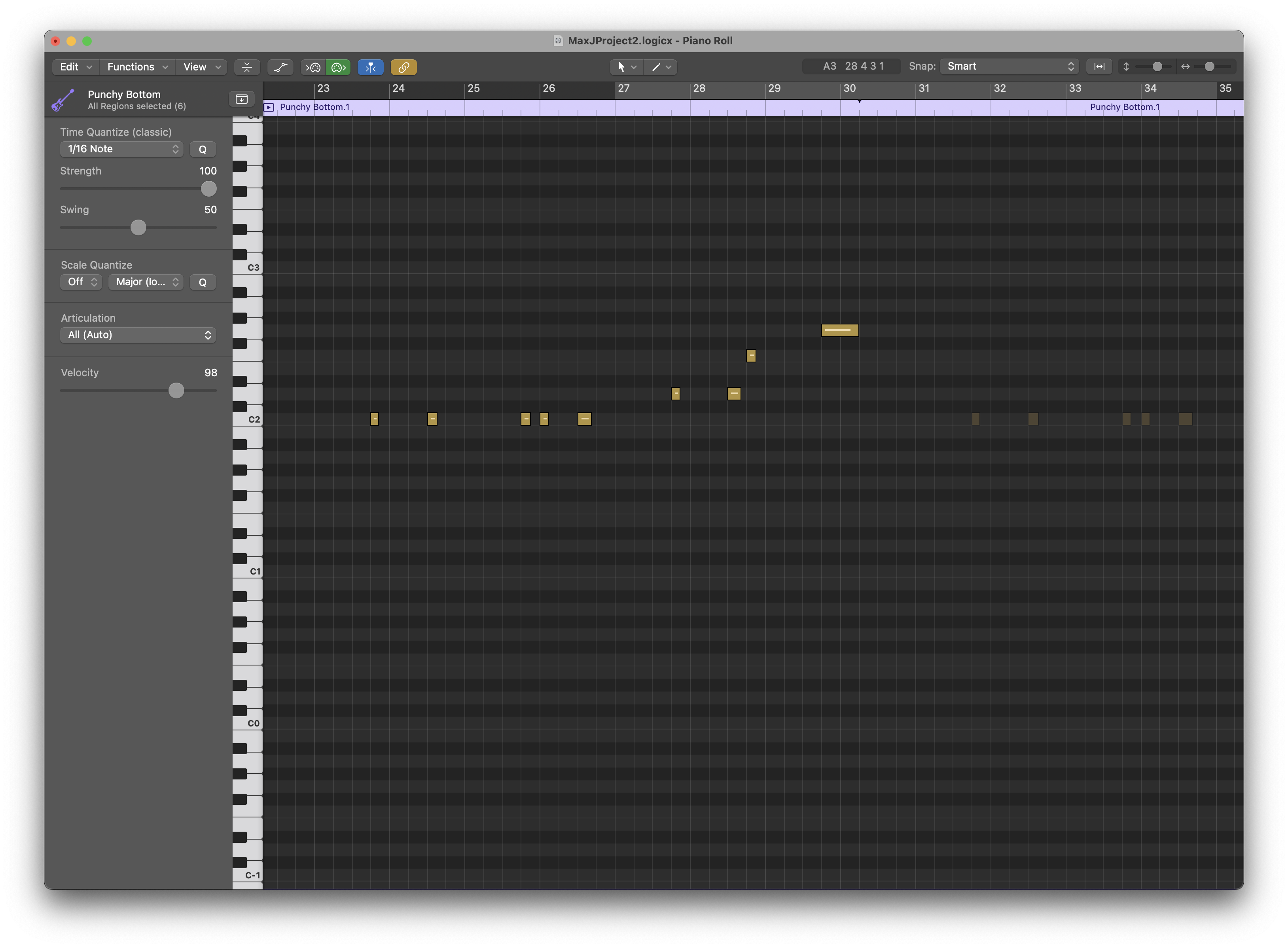Click the region play triangle icon
The width and height of the screenshot is (1288, 948).
[269, 107]
